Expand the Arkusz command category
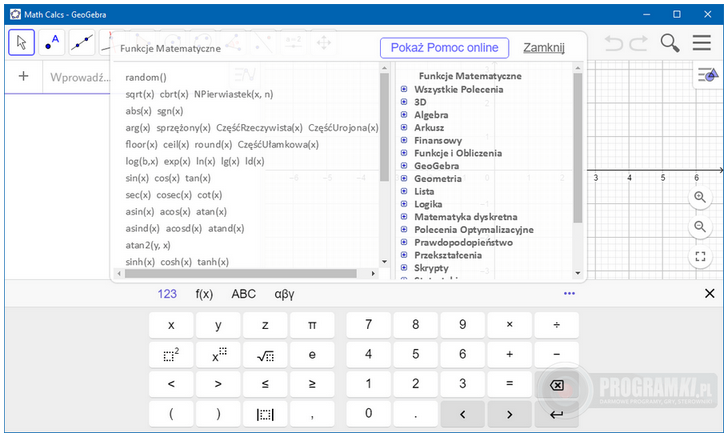The width and height of the screenshot is (728, 437). [404, 127]
